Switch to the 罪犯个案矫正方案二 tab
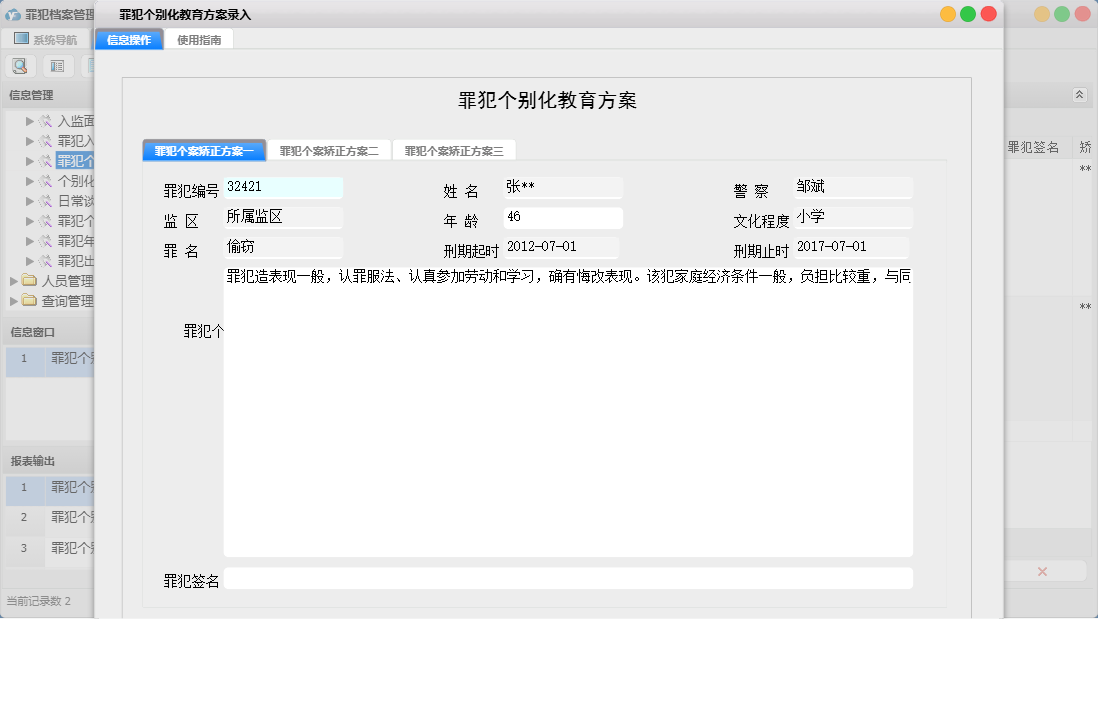The height and width of the screenshot is (715, 1098). click(328, 149)
